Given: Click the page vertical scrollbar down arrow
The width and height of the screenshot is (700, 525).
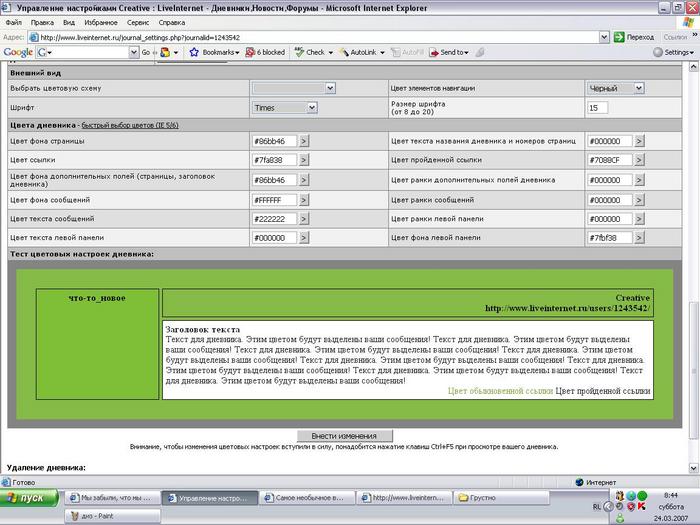Looking at the screenshot, I should pos(693,468).
